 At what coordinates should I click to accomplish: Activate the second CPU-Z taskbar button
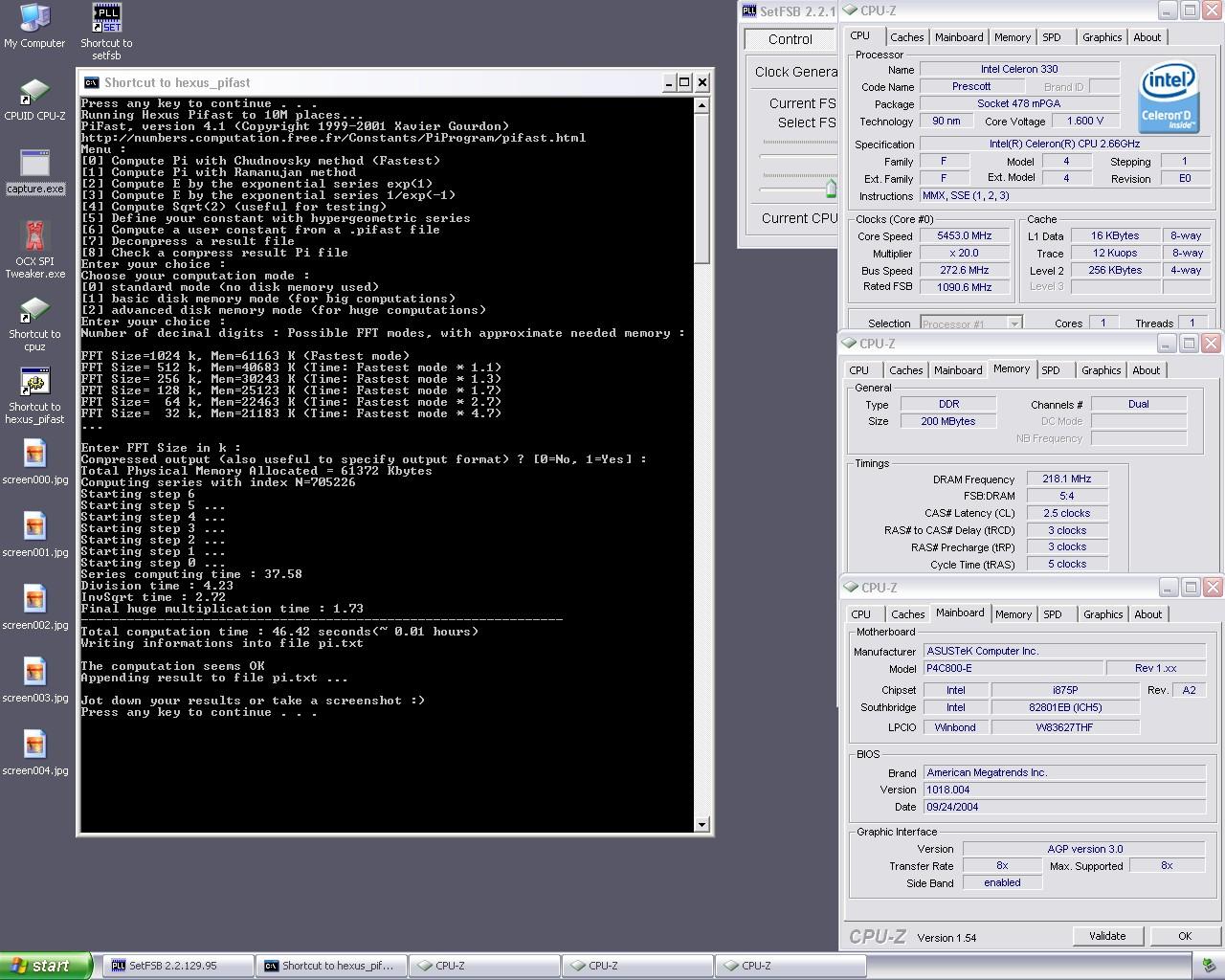(x=637, y=966)
